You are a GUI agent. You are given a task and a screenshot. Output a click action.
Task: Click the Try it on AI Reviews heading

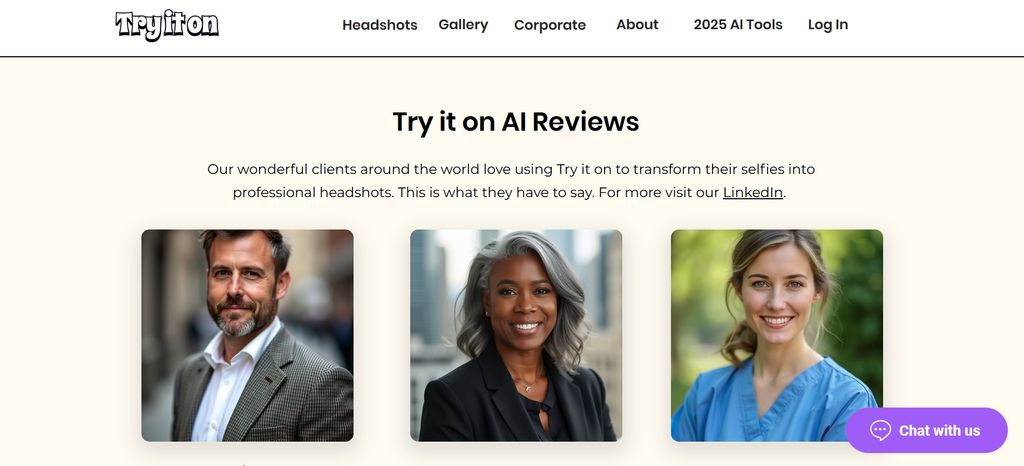(x=516, y=122)
